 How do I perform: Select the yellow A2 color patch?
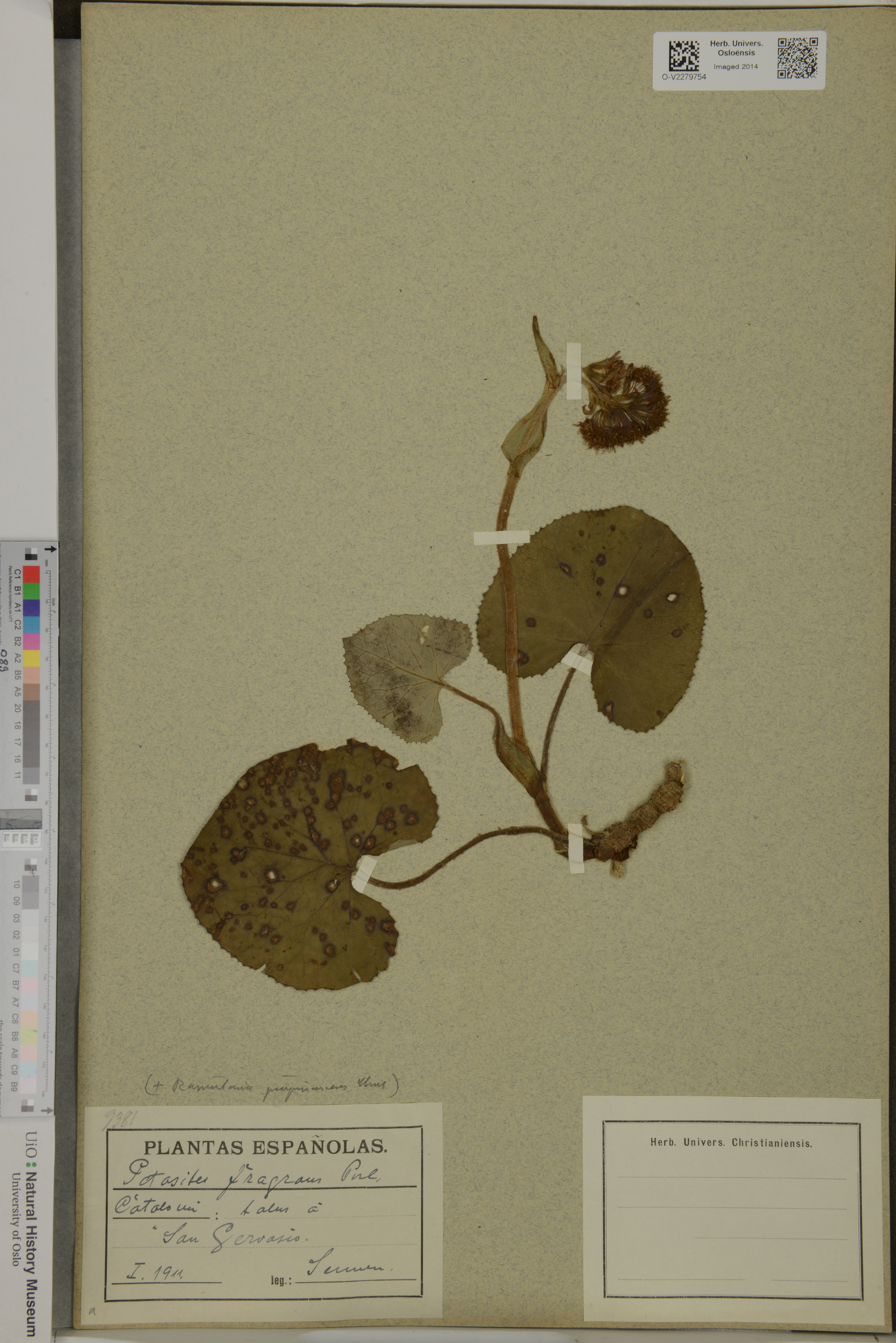tap(31, 658)
